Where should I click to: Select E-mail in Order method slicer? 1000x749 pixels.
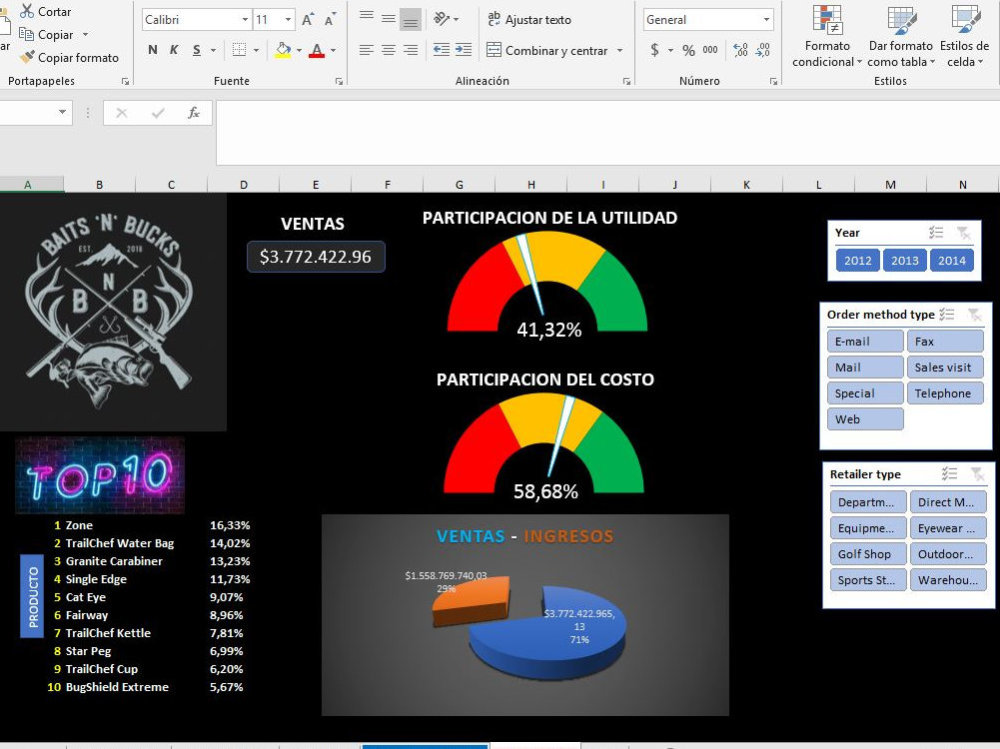coord(865,341)
